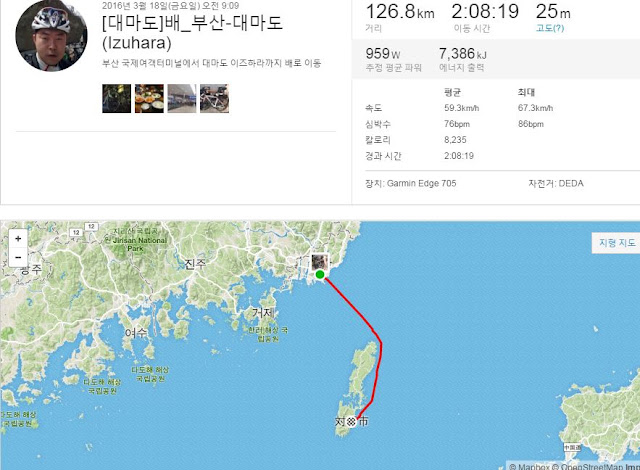The width and height of the screenshot is (640, 470).
Task: Zoom in the map with plus button
Action: click(x=18, y=239)
